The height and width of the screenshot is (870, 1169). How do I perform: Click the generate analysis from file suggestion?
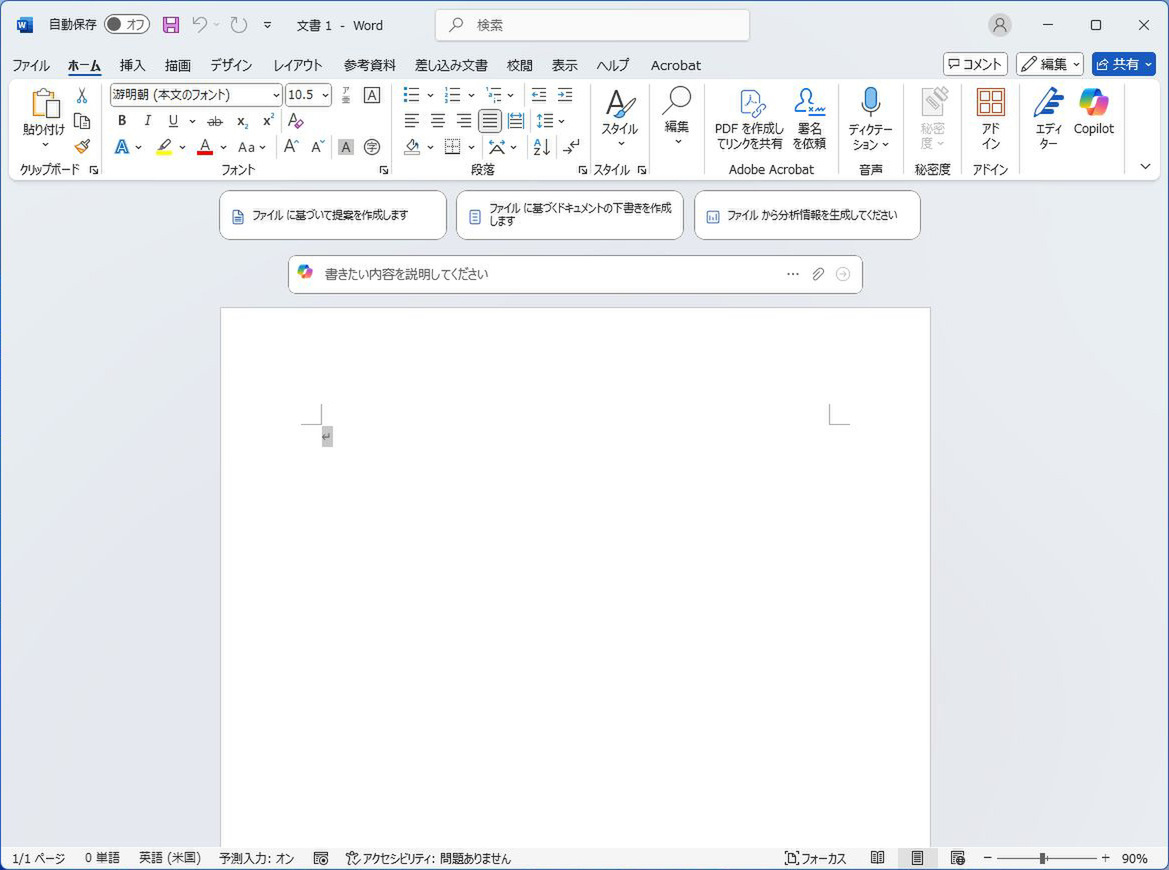point(807,215)
